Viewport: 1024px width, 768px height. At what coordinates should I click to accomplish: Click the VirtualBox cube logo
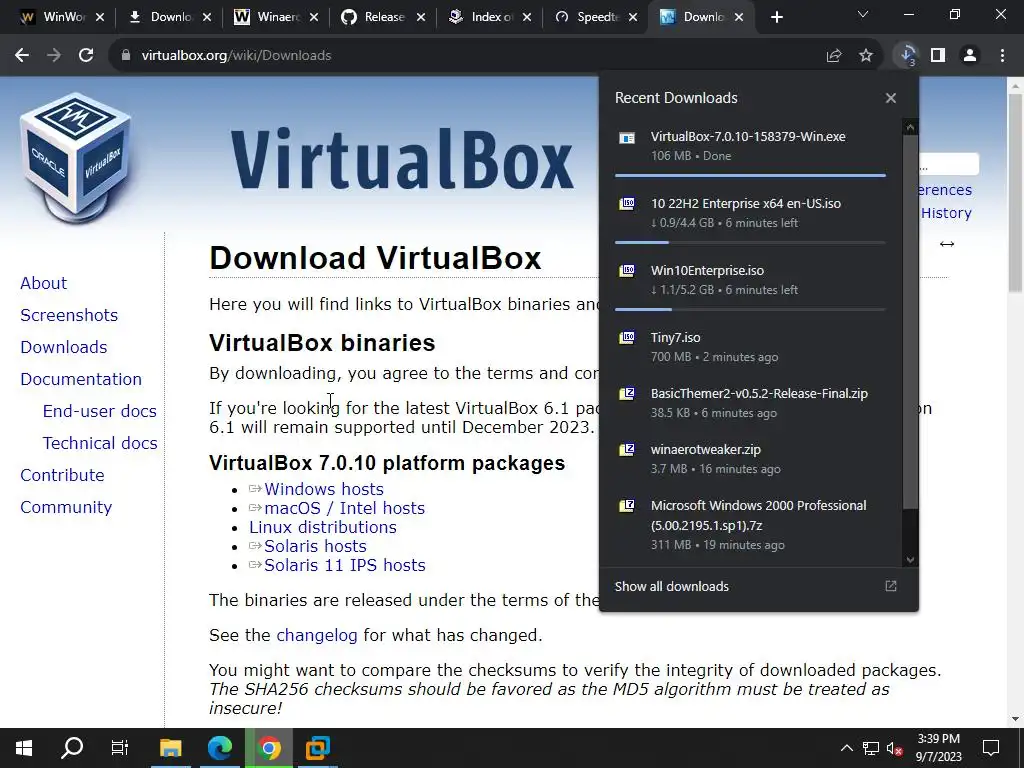coord(76,158)
